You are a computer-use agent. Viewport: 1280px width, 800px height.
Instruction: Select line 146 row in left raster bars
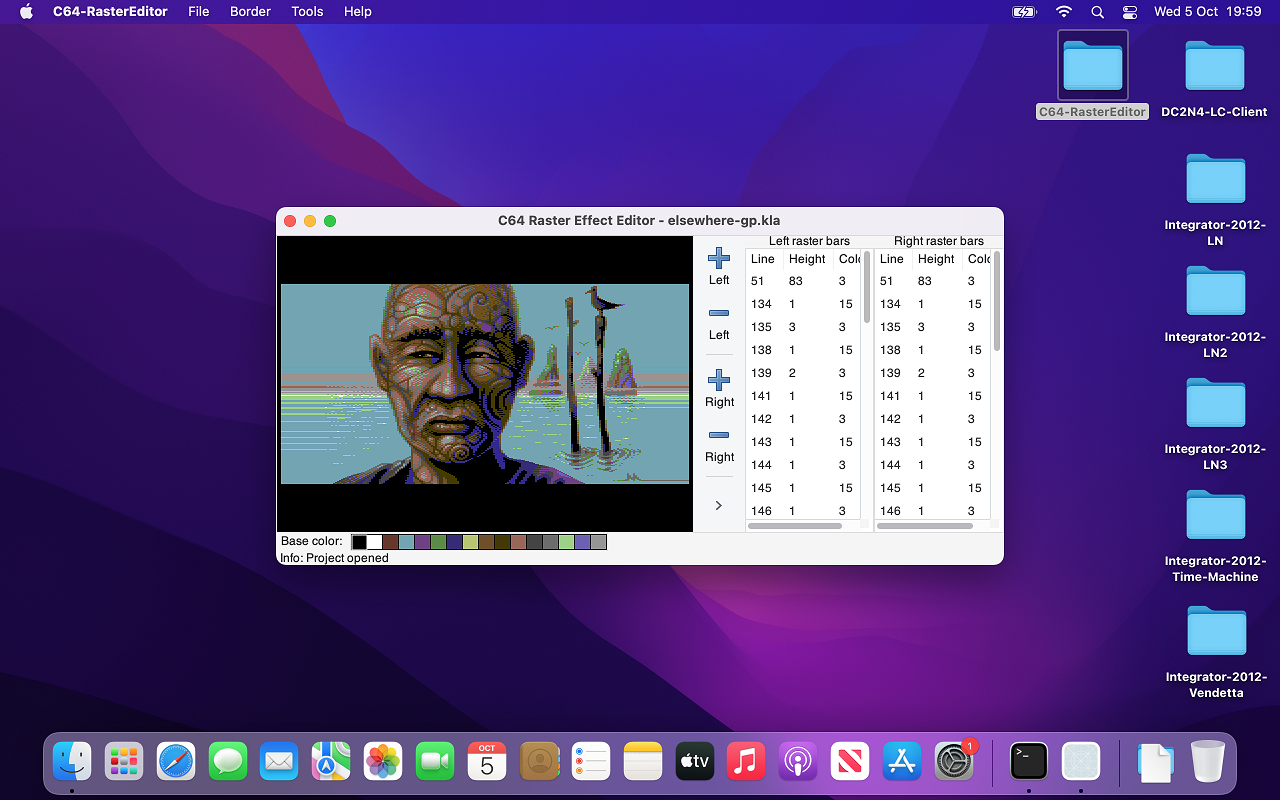804,511
